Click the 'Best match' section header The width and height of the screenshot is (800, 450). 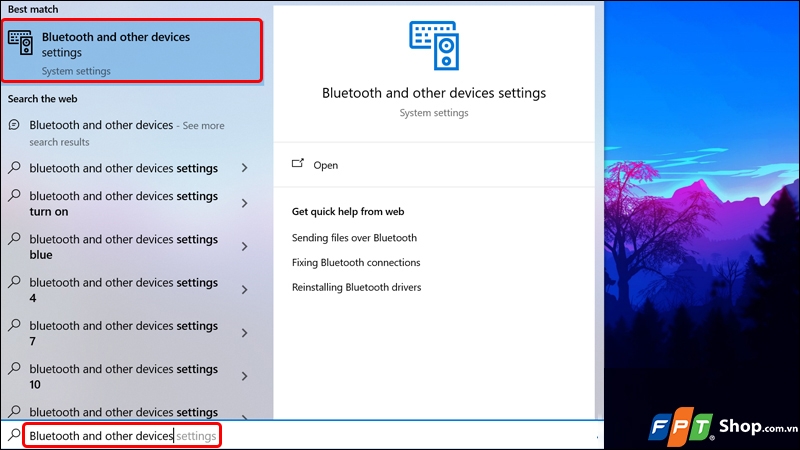coord(33,9)
